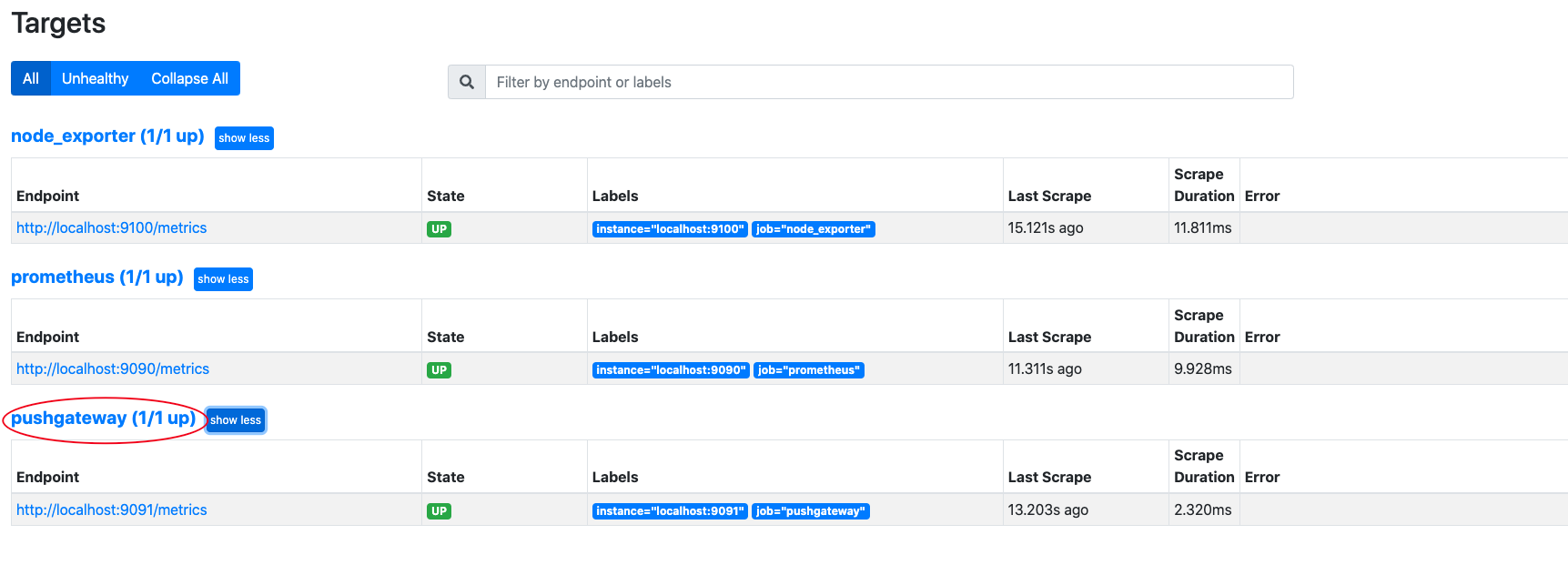Click the filter by endpoint or labels field
Image resolution: width=1568 pixels, height=565 pixels.
(888, 82)
